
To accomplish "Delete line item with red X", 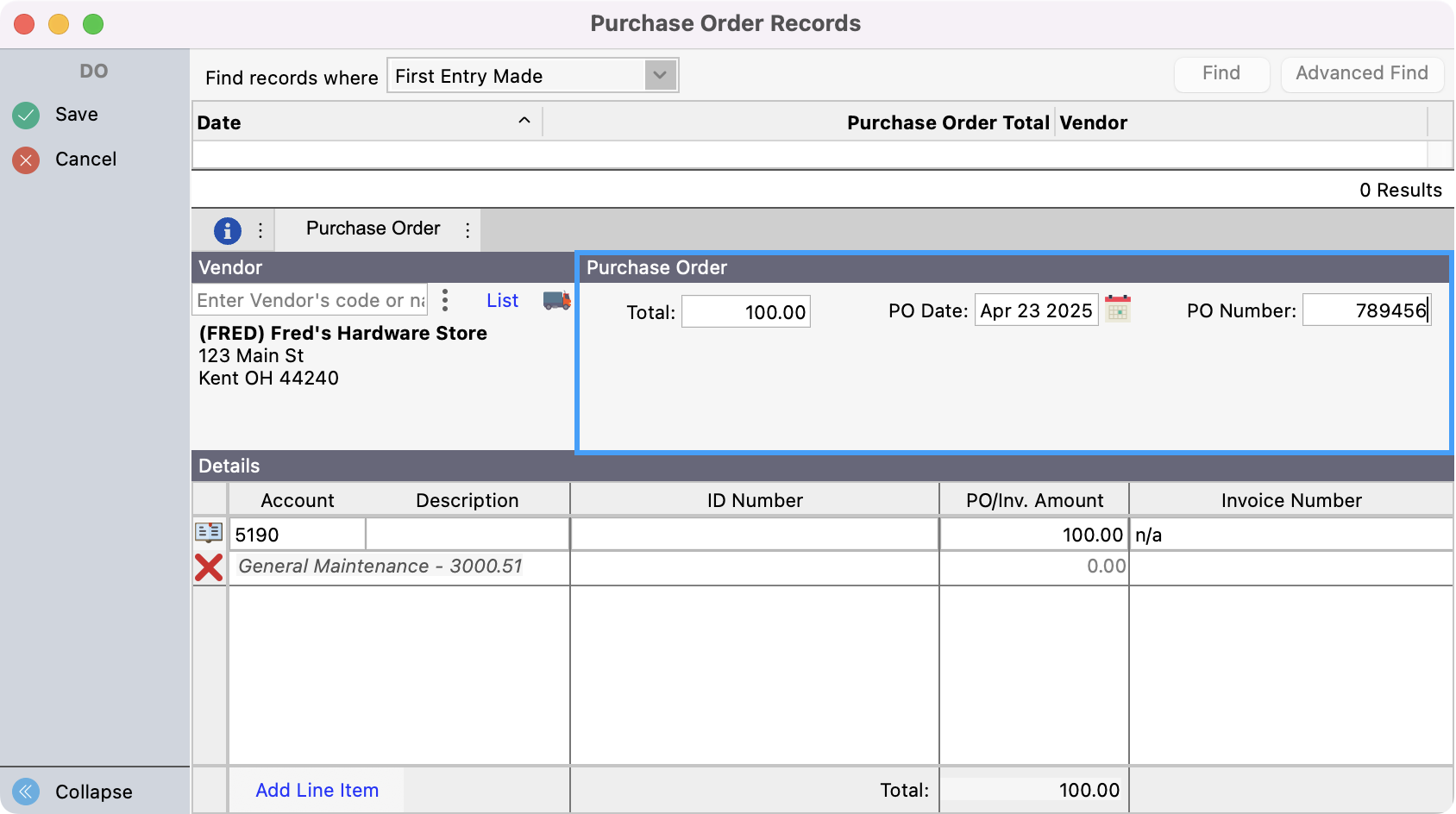I will click(209, 567).
